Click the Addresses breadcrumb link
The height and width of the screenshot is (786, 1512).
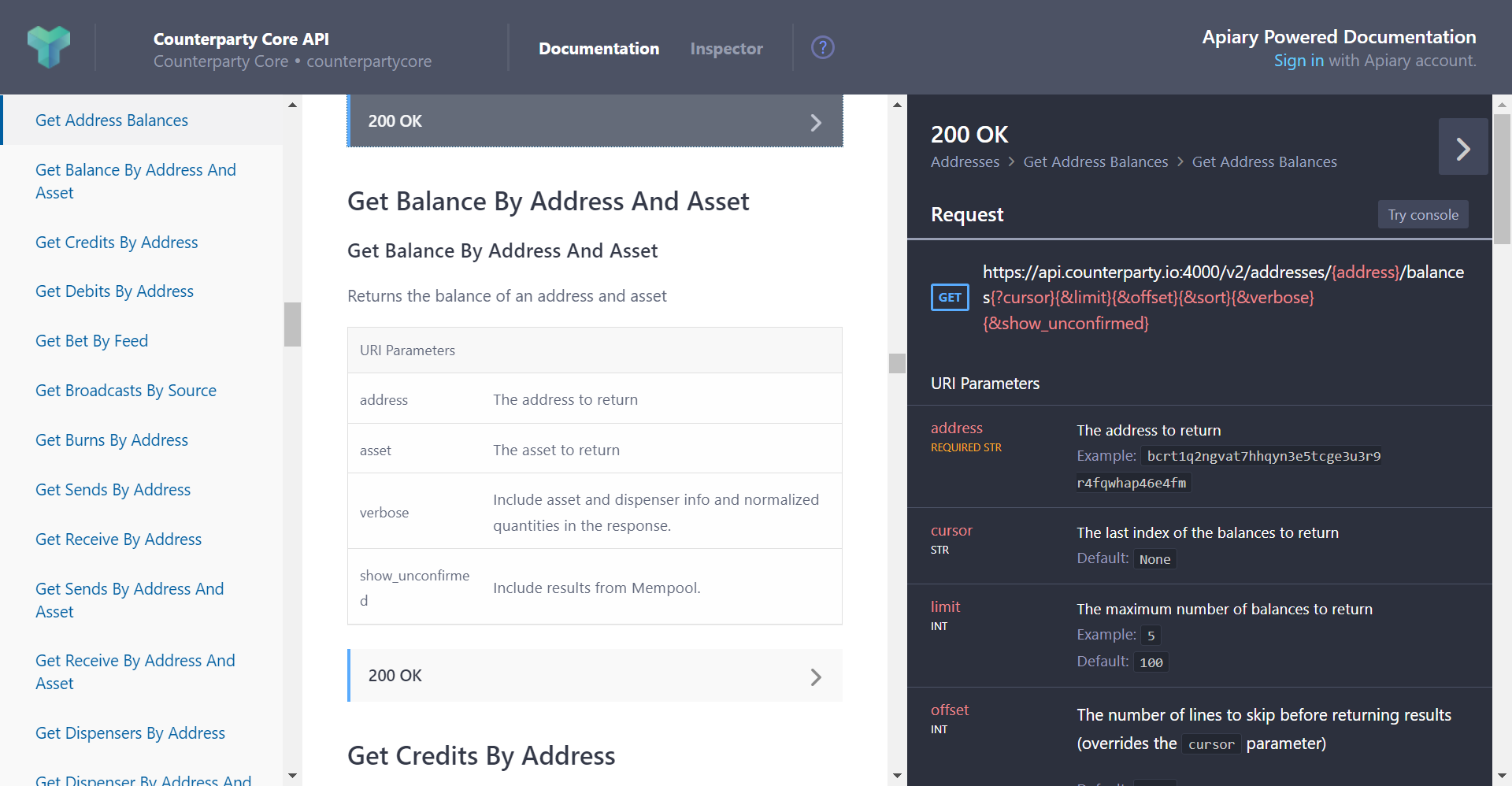pos(964,161)
